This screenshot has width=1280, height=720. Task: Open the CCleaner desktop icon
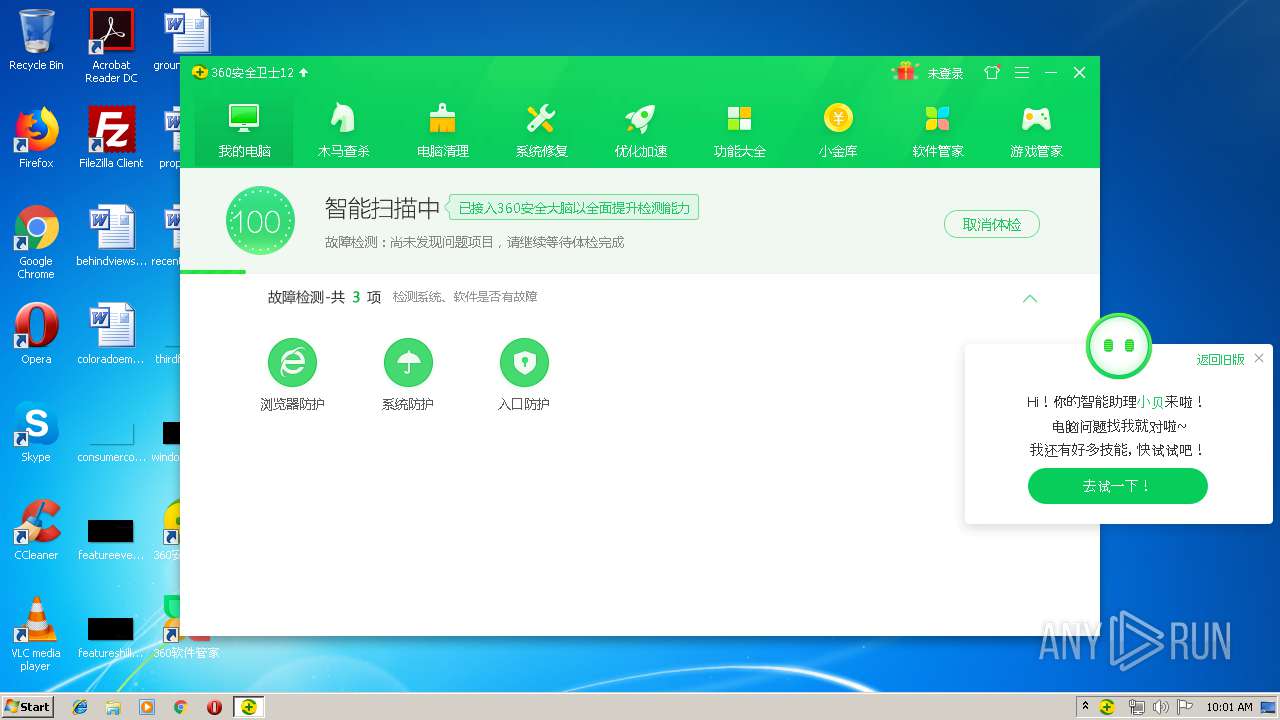pos(36,530)
